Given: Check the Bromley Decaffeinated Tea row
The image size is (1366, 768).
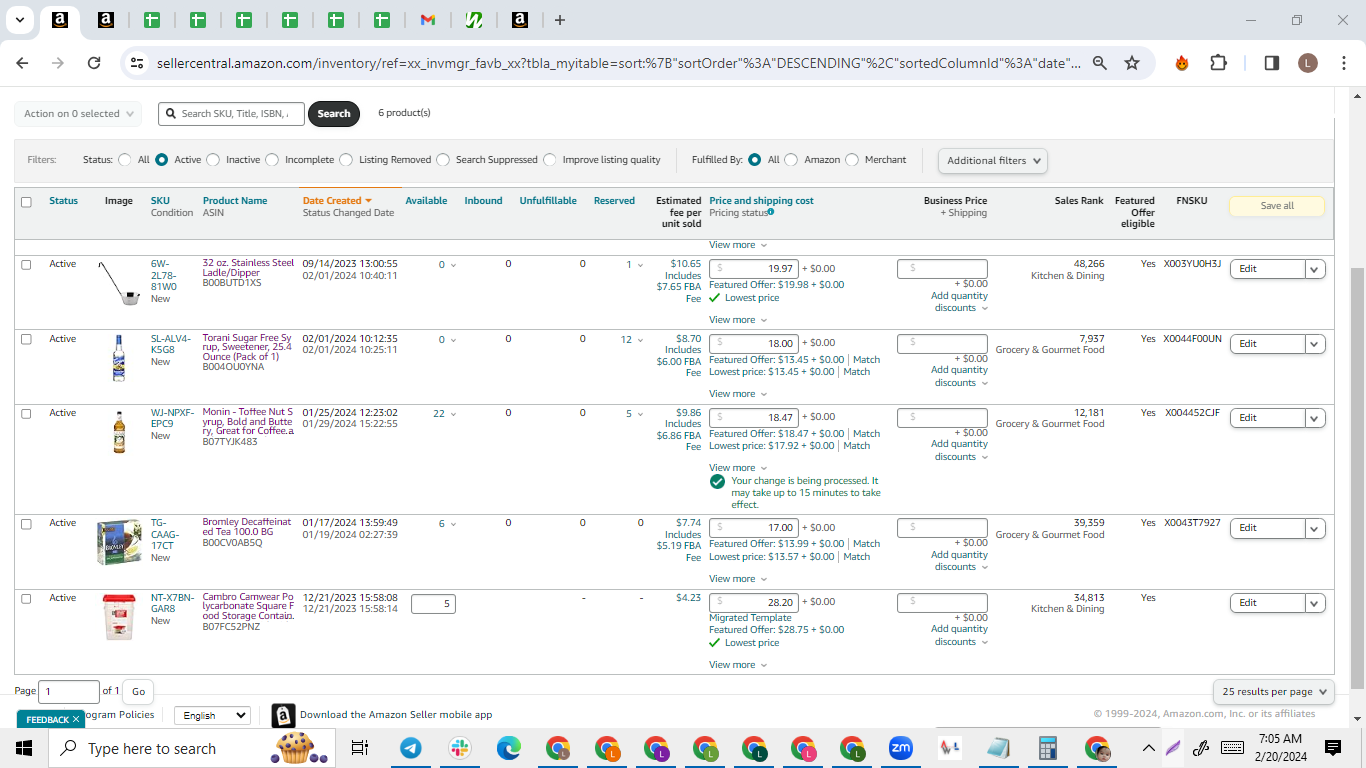Looking at the screenshot, I should click(26, 524).
